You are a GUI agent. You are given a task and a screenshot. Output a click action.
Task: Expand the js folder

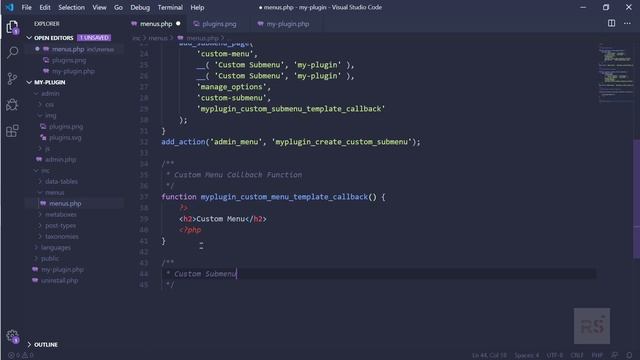pyautogui.click(x=47, y=148)
